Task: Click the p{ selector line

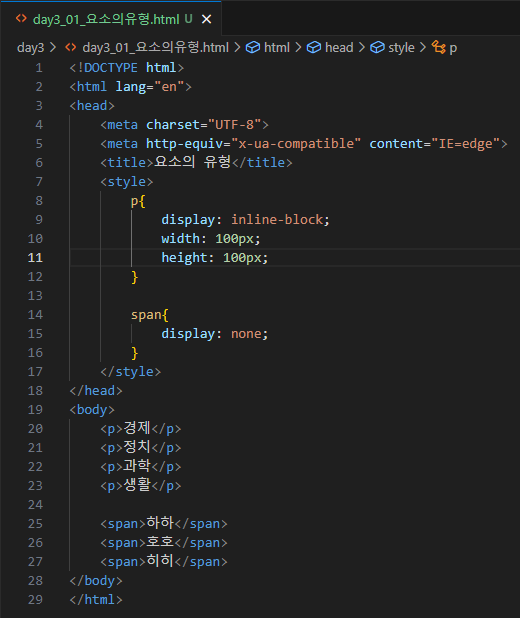Action: point(138,201)
